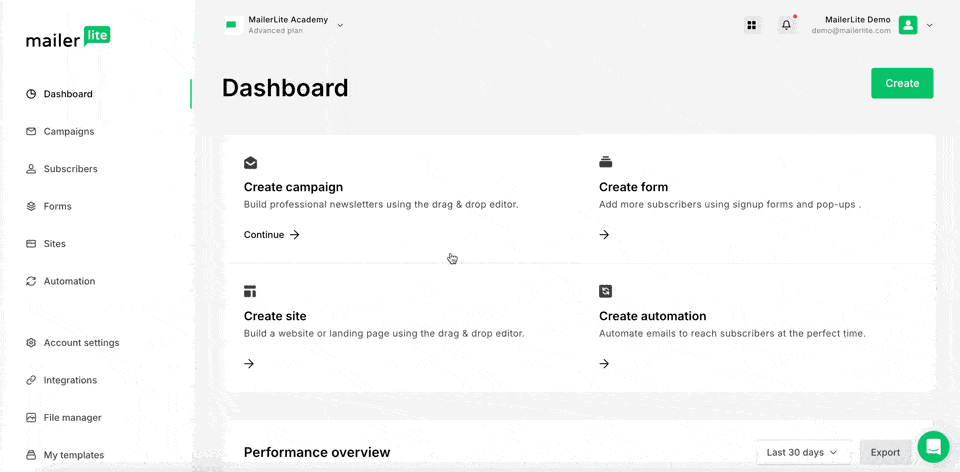Expand the MailerLite Academy account switcher
960x472 pixels.
pyautogui.click(x=340, y=25)
